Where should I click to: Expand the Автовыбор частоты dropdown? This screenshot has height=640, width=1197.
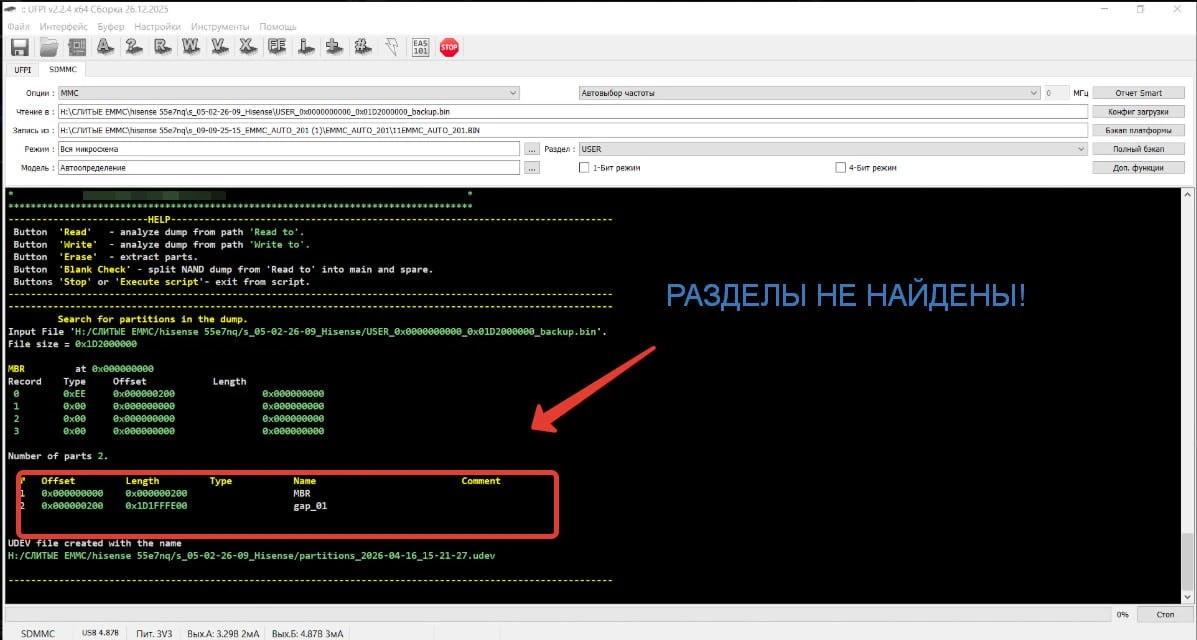[809, 93]
